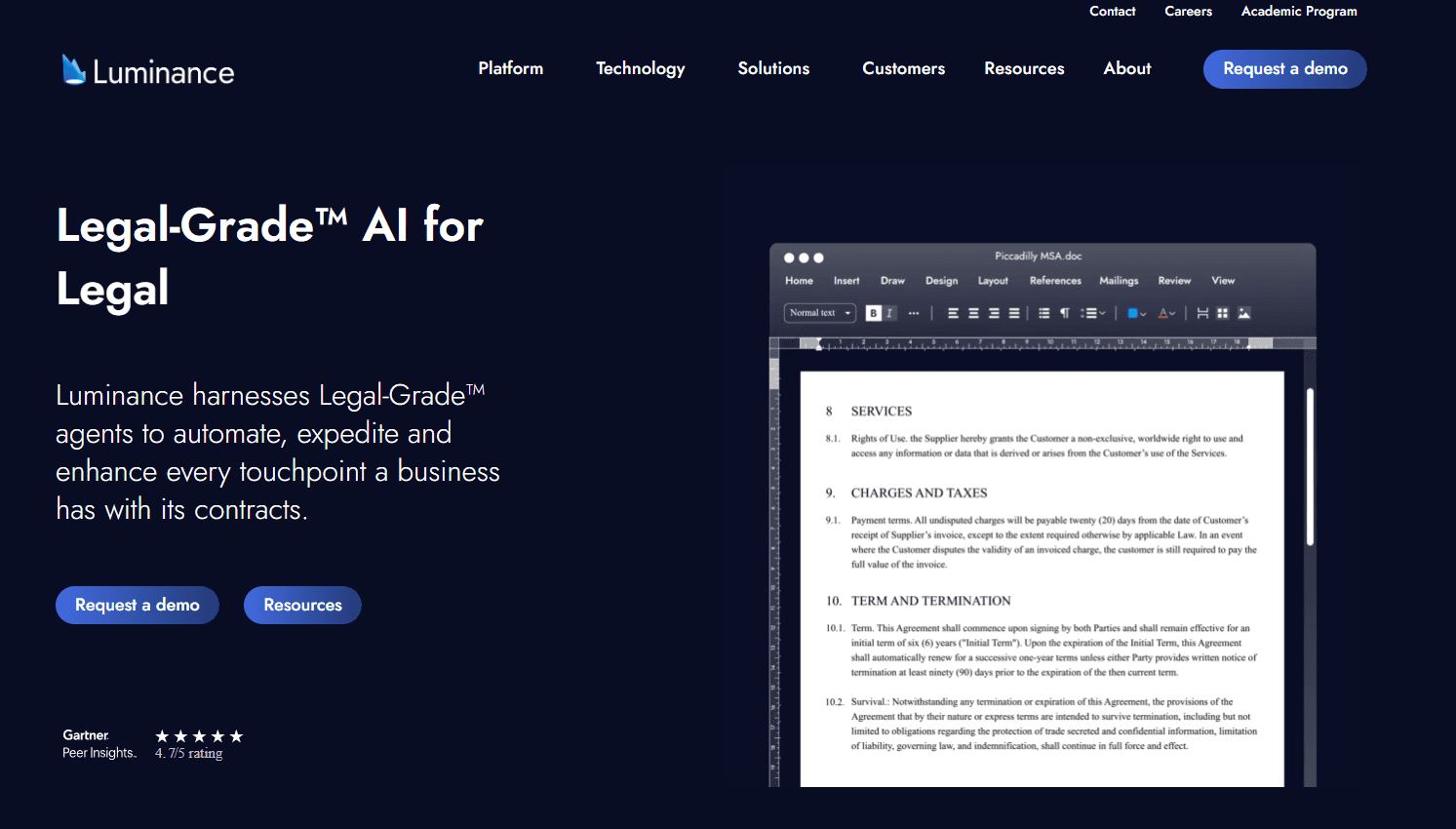Viewport: 1456px width, 829px height.
Task: Click the Resources hero button
Action: (x=302, y=605)
